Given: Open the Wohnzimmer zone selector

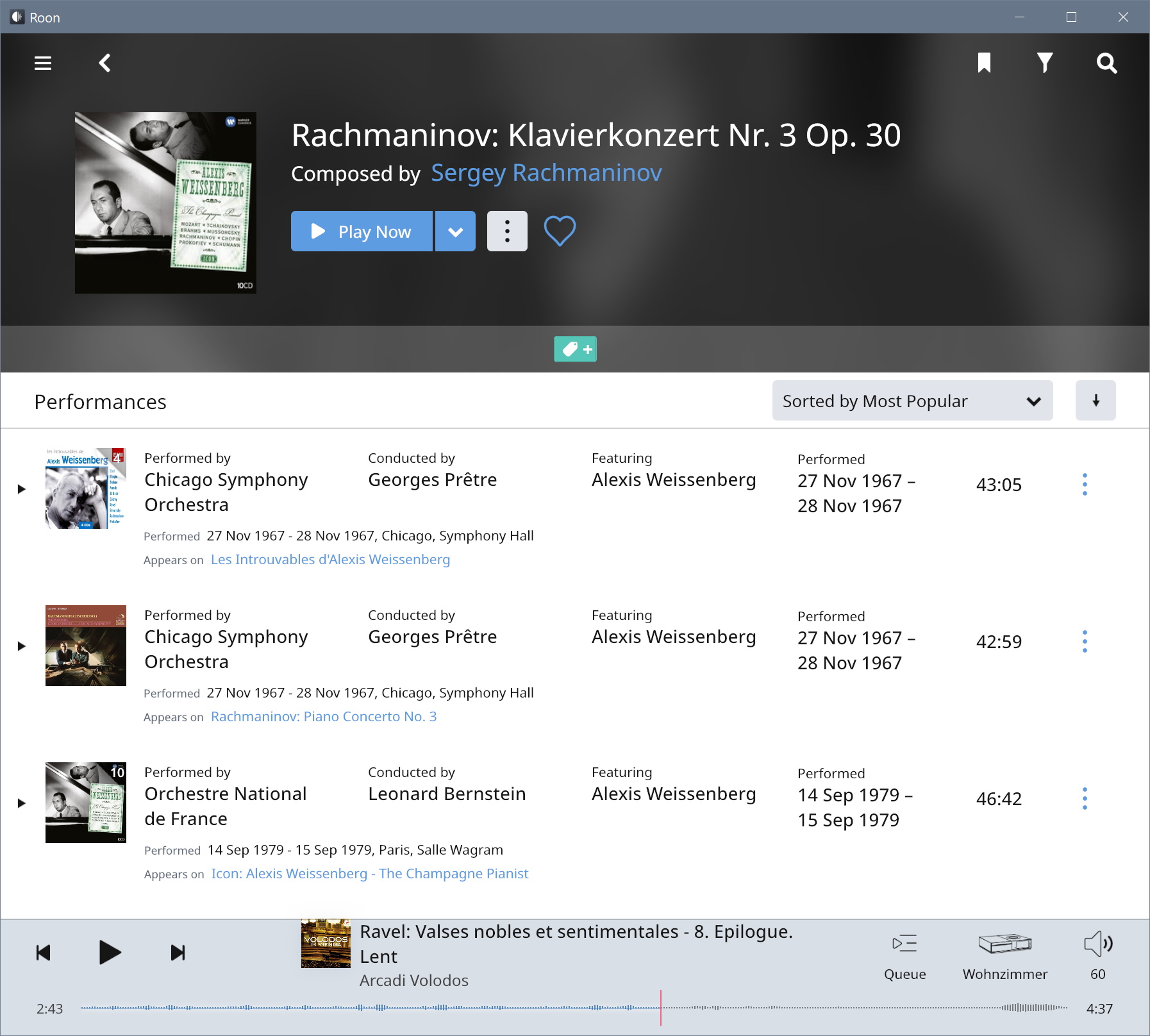Looking at the screenshot, I should click(1004, 957).
